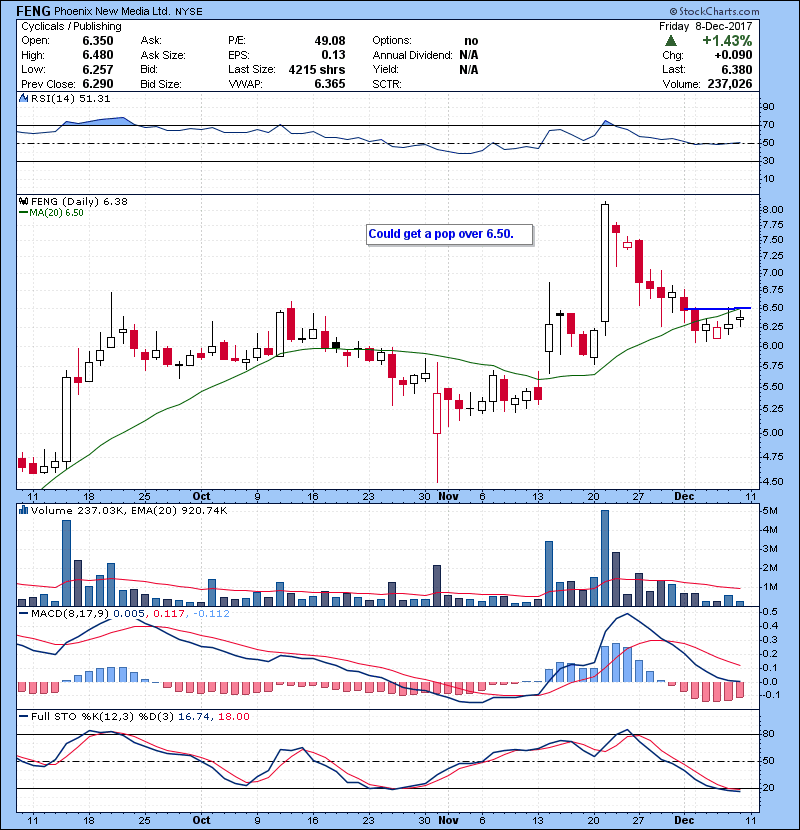Click the Prev Close value 6.290
This screenshot has width=800, height=830.
98,84
